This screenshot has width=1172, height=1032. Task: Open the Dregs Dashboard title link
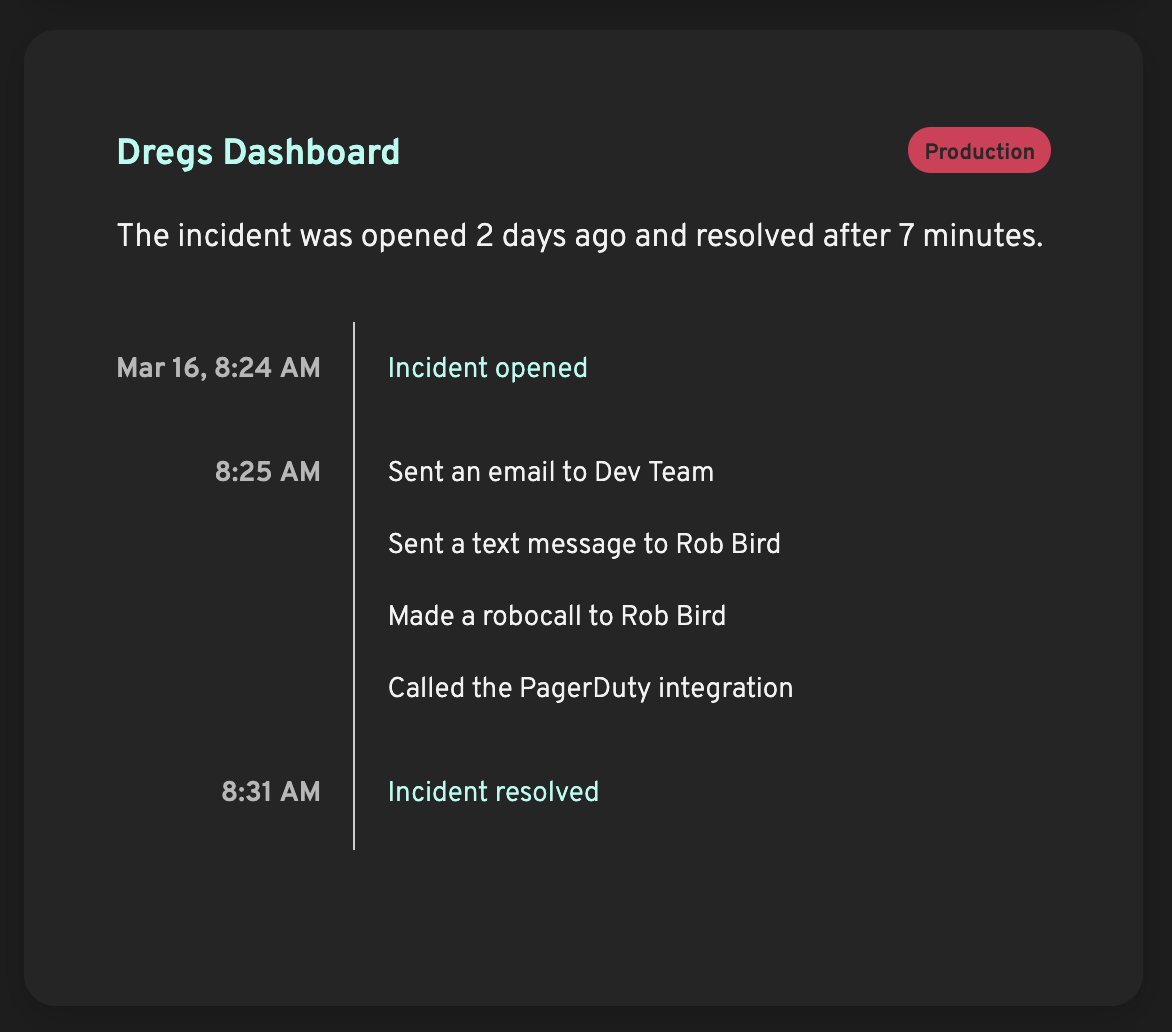click(258, 152)
